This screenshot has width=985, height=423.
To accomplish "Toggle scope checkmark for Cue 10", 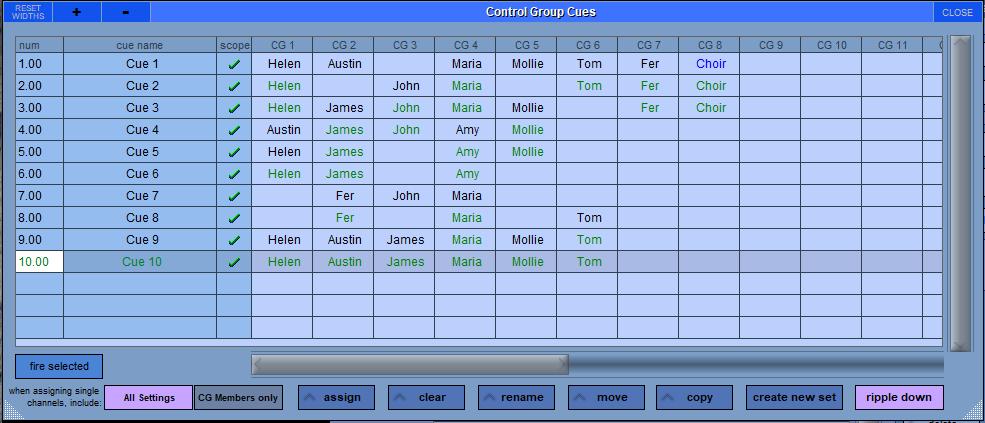I will pos(234,262).
